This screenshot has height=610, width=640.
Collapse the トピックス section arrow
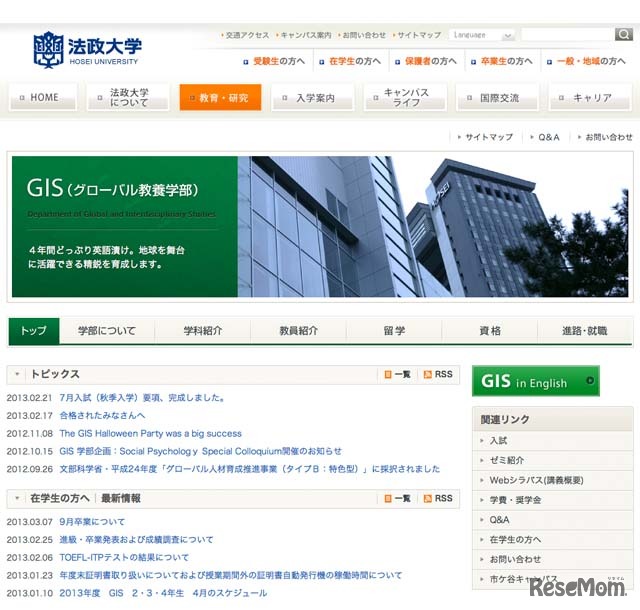17,374
